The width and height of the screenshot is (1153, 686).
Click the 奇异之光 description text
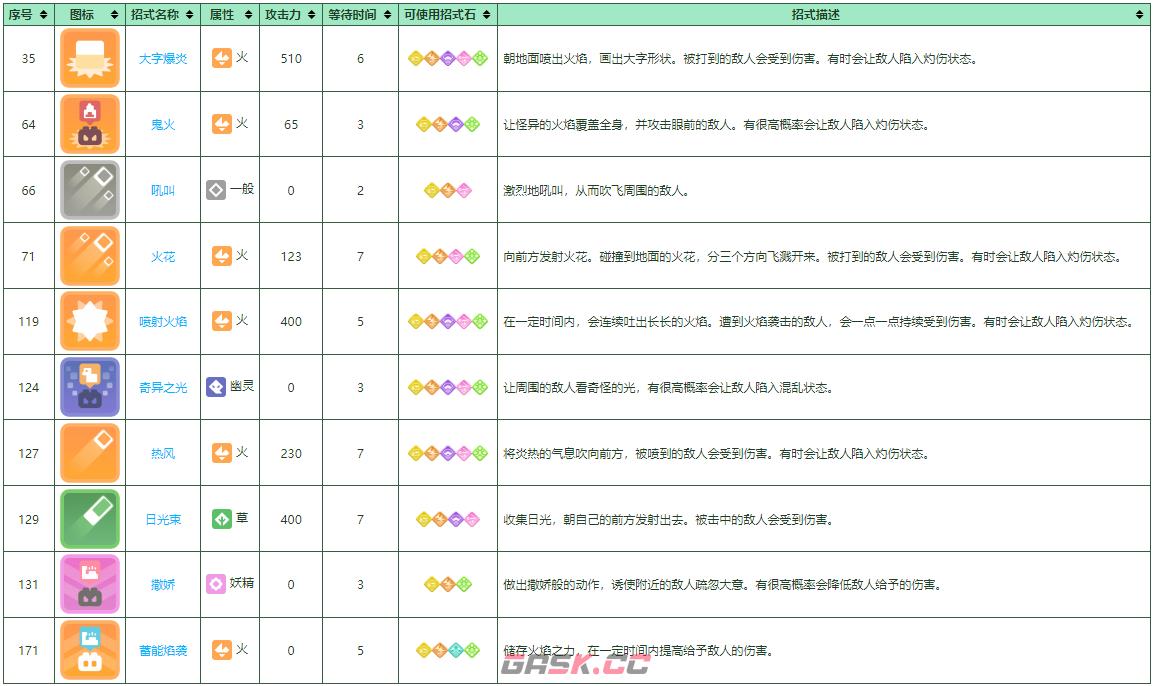click(668, 388)
